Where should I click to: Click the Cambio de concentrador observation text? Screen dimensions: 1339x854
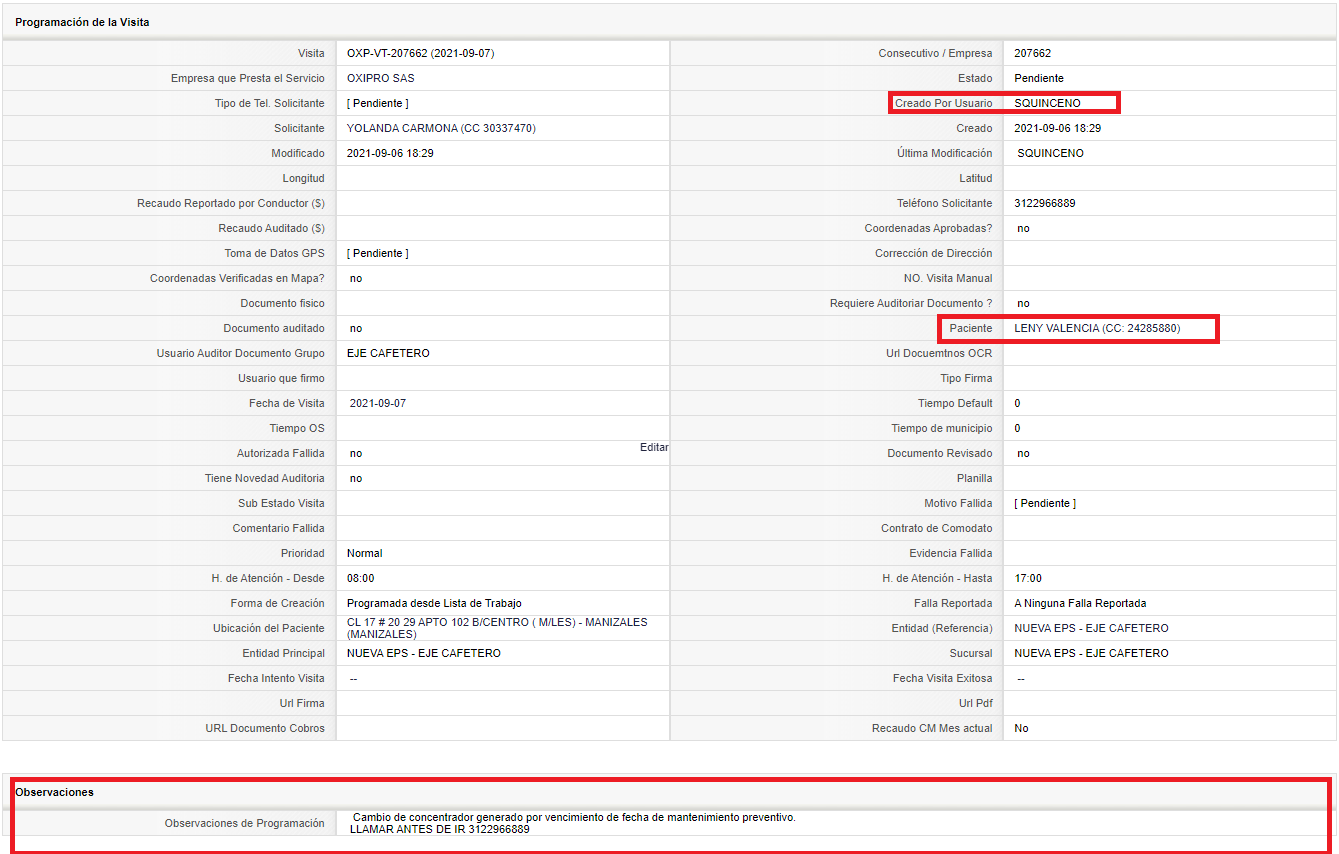pos(574,817)
